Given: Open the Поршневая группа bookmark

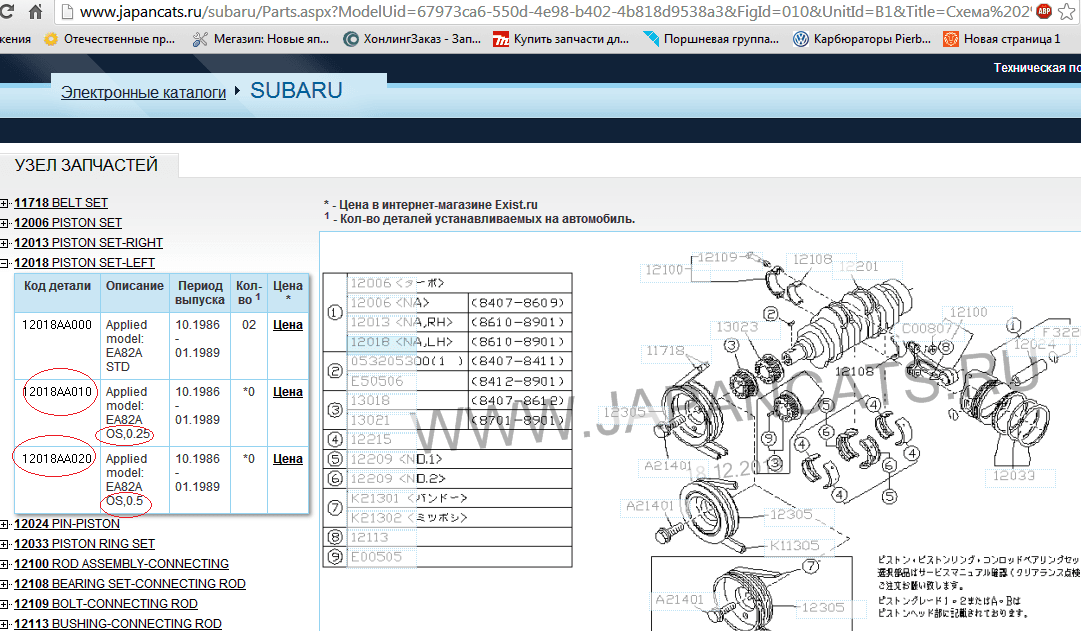Looking at the screenshot, I should [711, 39].
